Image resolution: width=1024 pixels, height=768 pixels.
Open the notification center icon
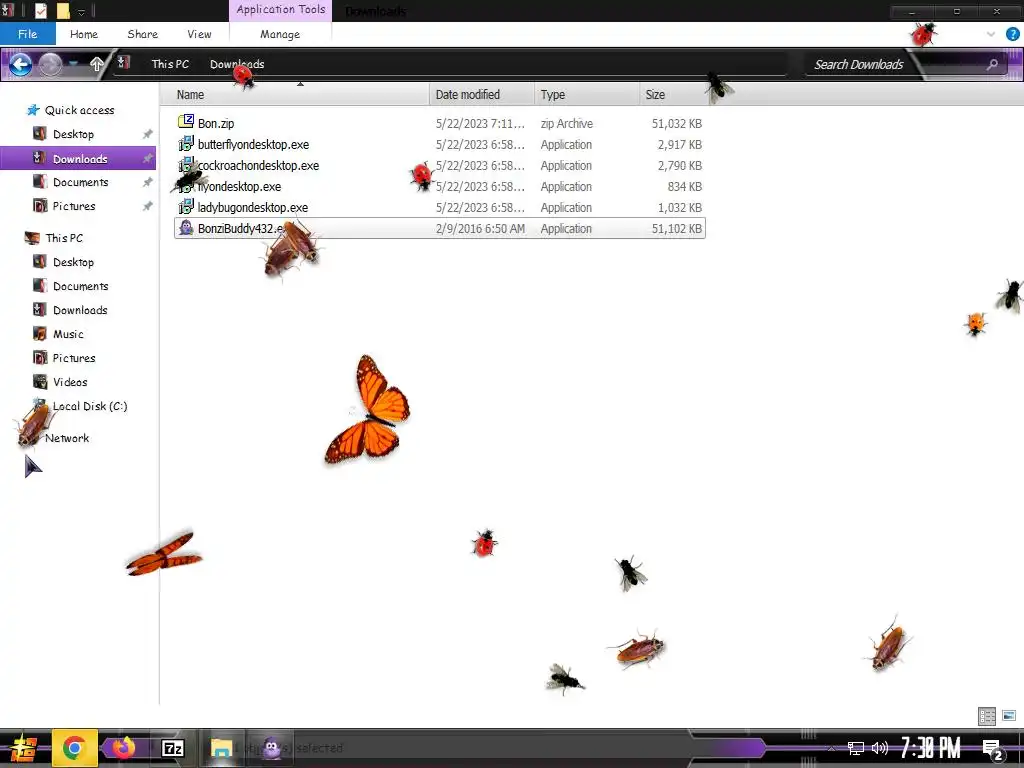pyautogui.click(x=993, y=749)
